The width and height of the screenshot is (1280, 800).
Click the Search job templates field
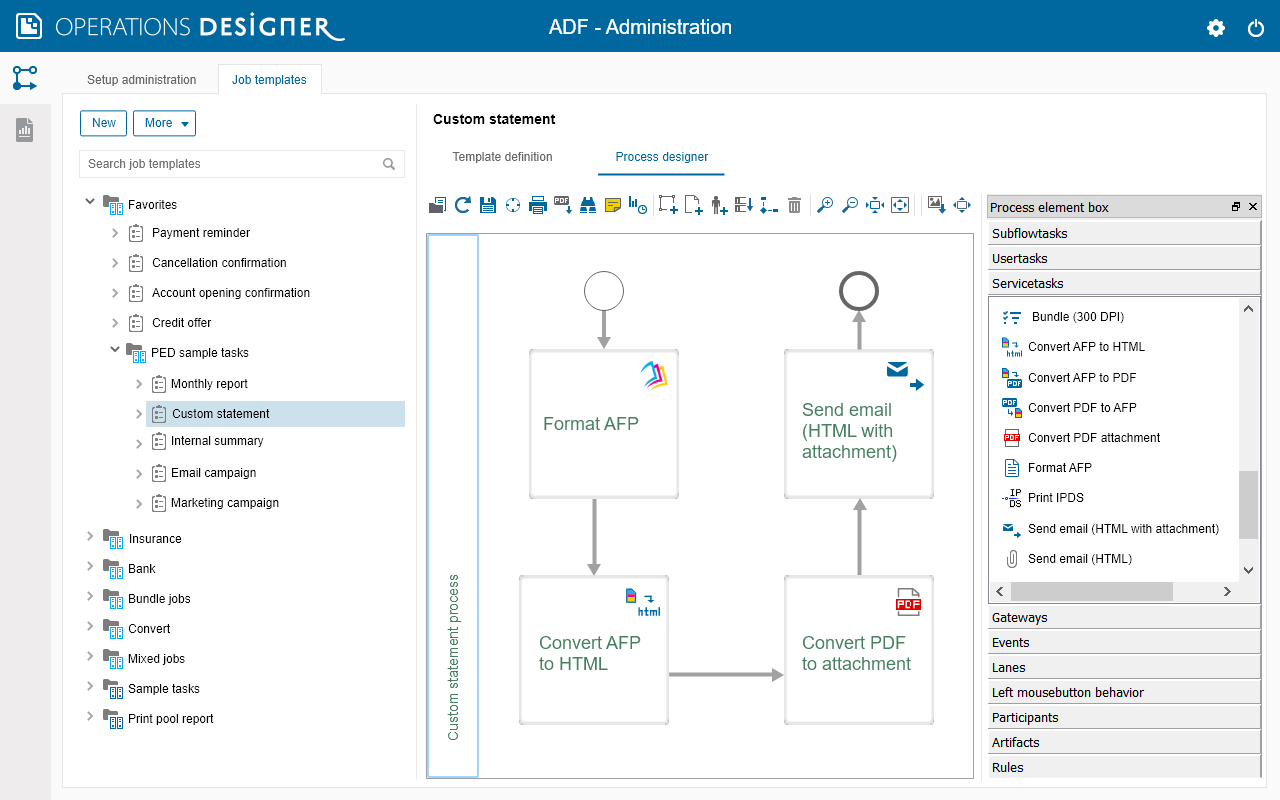tap(232, 164)
